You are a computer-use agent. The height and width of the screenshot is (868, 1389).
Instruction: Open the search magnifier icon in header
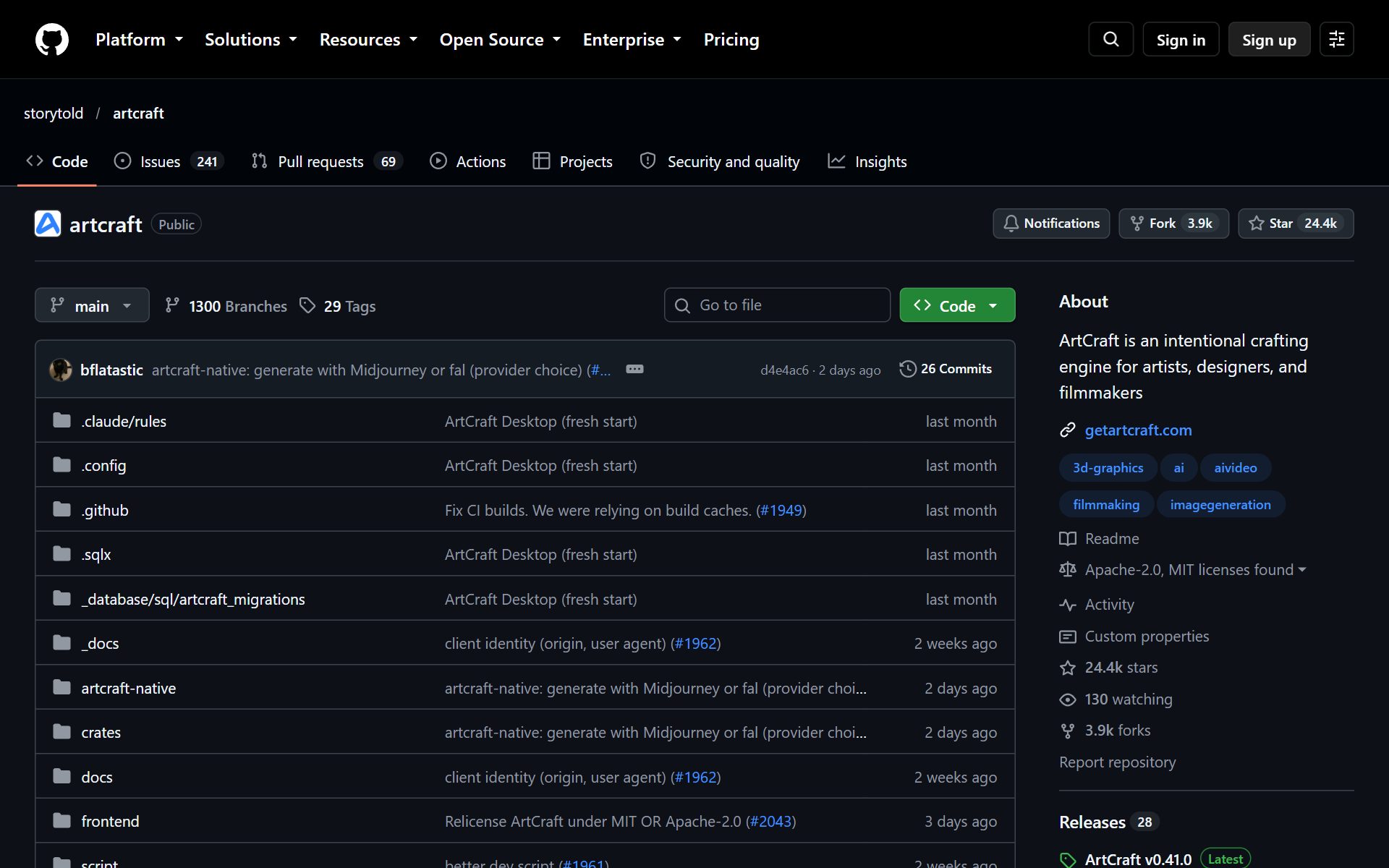[1110, 39]
